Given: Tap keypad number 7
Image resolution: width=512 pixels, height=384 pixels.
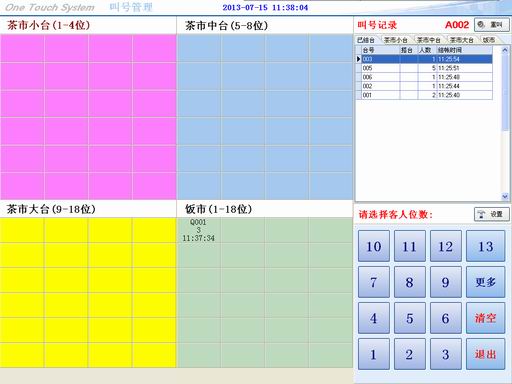Looking at the screenshot, I should click(x=374, y=282).
